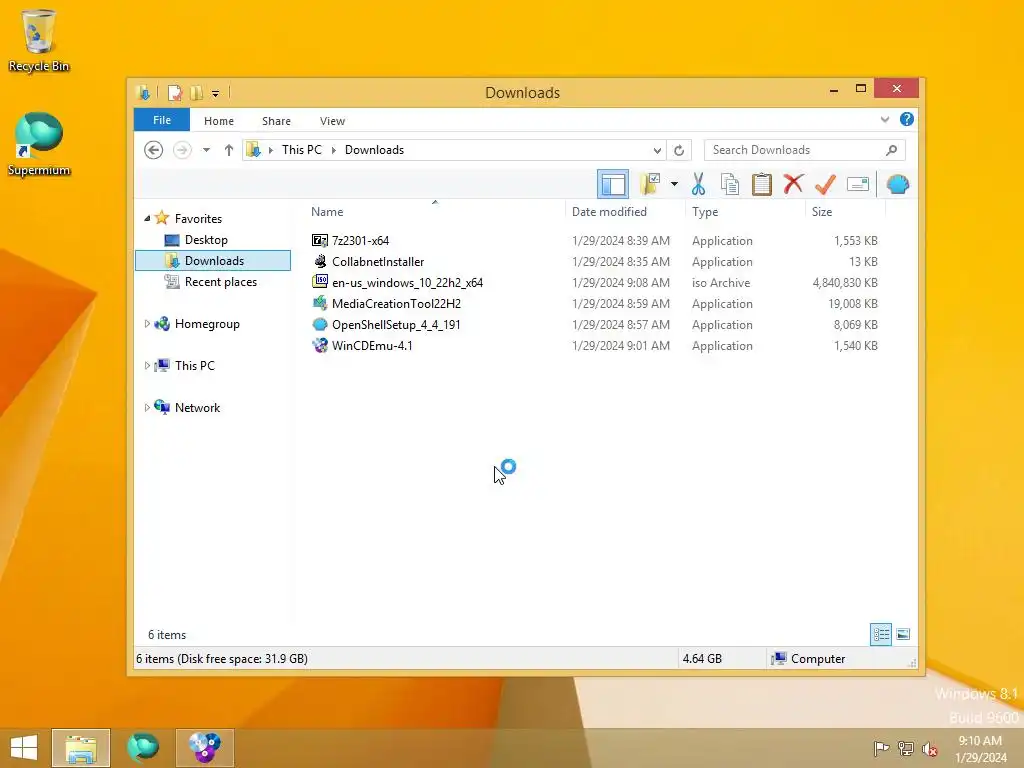Open Action Center flag tray icon
The height and width of the screenshot is (768, 1024).
pos(881,748)
